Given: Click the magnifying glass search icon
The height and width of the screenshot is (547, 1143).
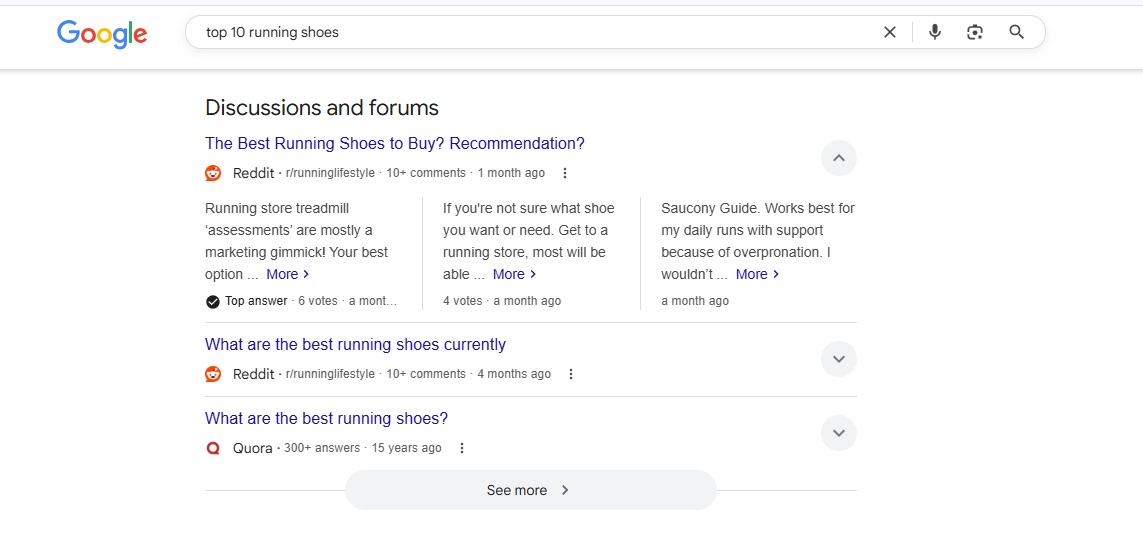Looking at the screenshot, I should click(x=1016, y=32).
